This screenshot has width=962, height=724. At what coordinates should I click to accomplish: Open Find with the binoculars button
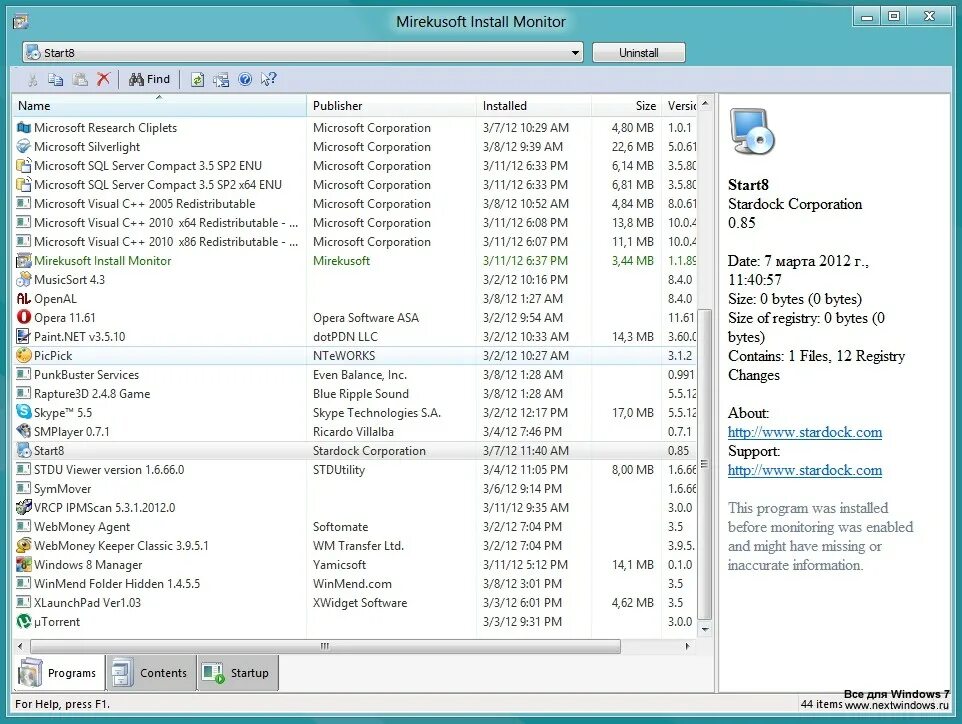149,79
